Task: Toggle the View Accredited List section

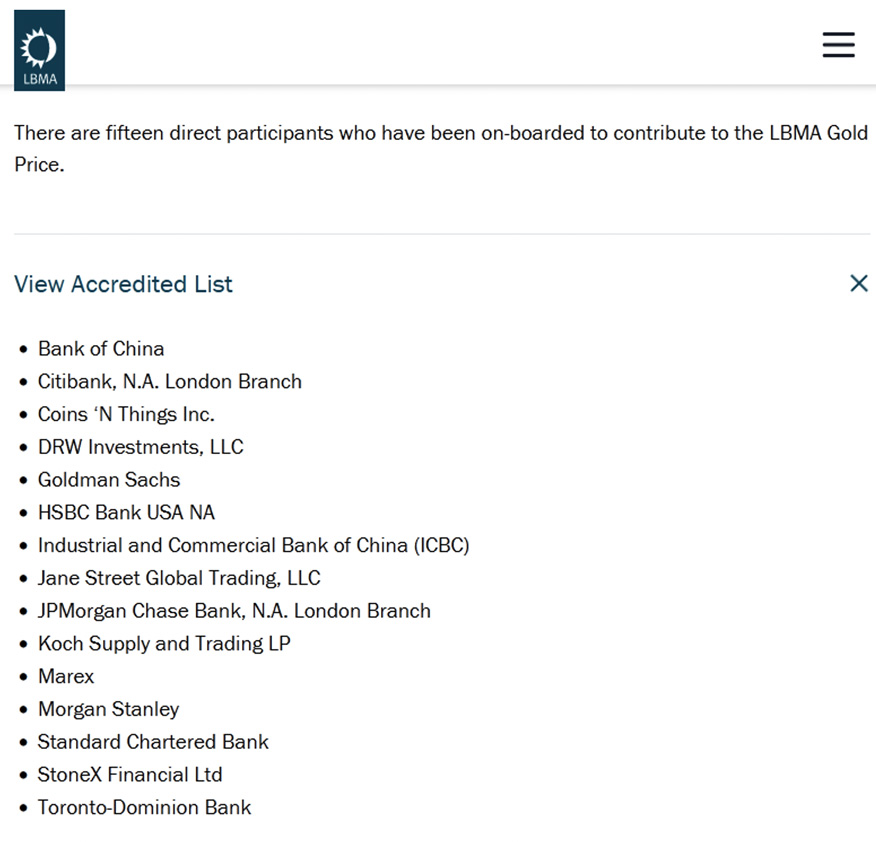Action: [x=123, y=284]
